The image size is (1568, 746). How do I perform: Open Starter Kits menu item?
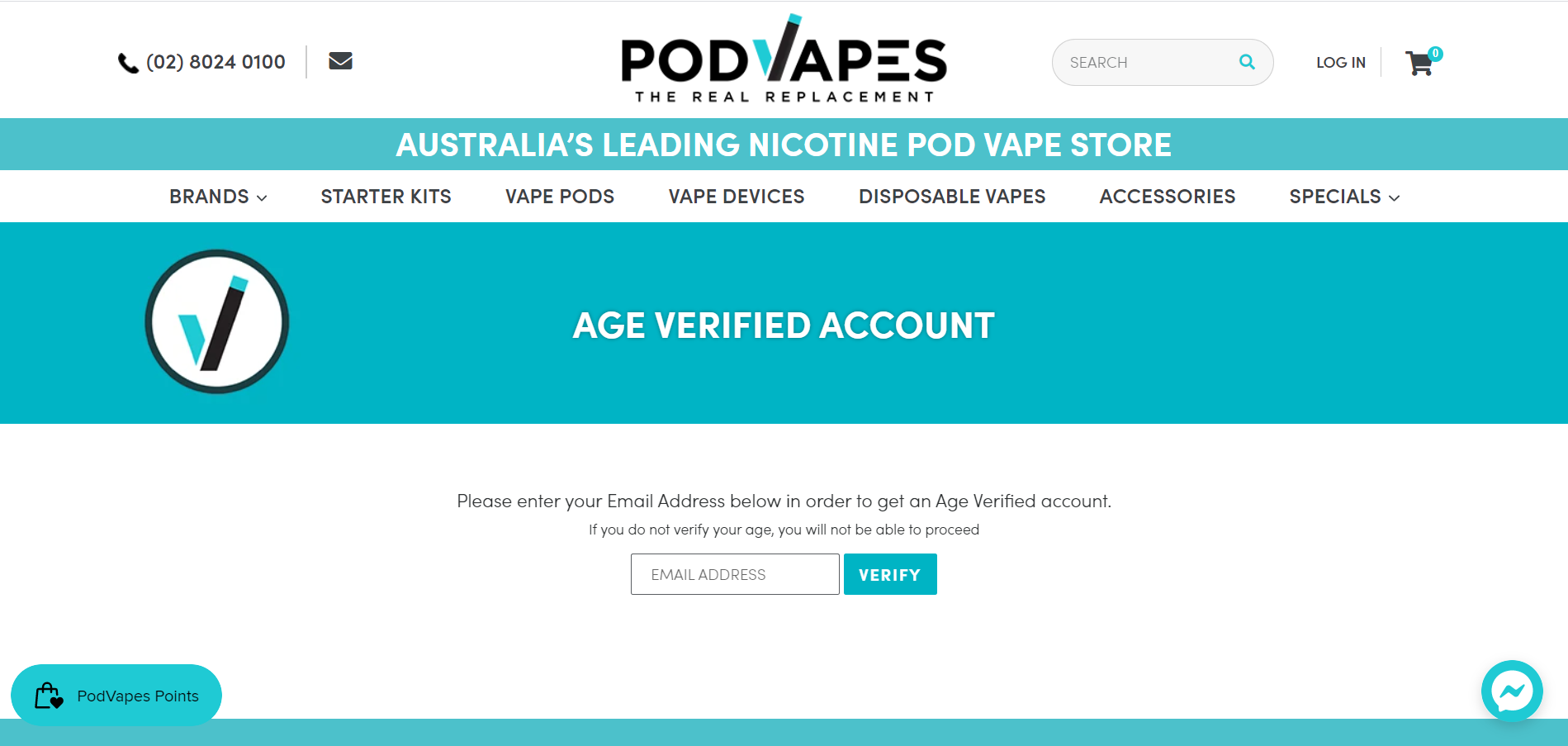point(386,197)
